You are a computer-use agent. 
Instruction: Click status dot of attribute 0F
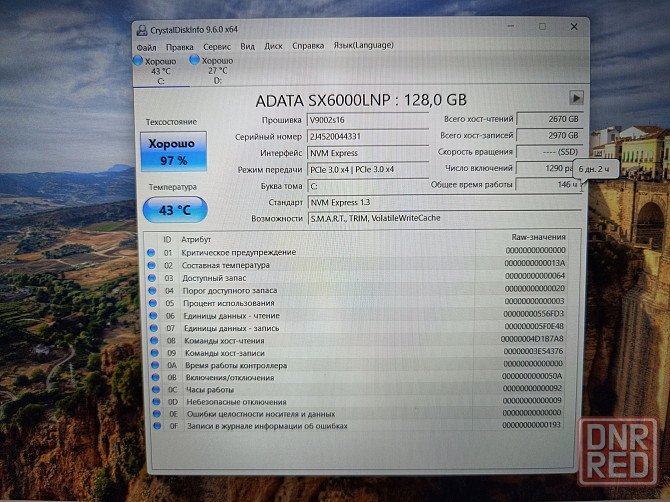pos(157,426)
